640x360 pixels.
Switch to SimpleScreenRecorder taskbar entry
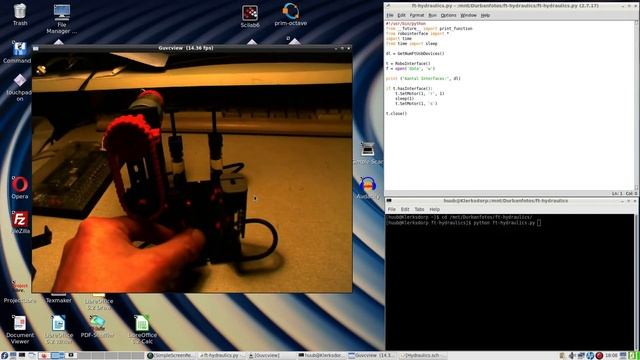171,356
